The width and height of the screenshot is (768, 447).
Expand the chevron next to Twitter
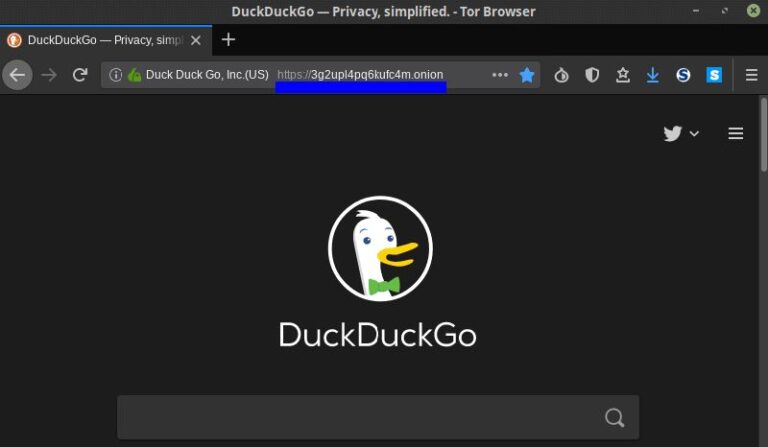[x=694, y=133]
